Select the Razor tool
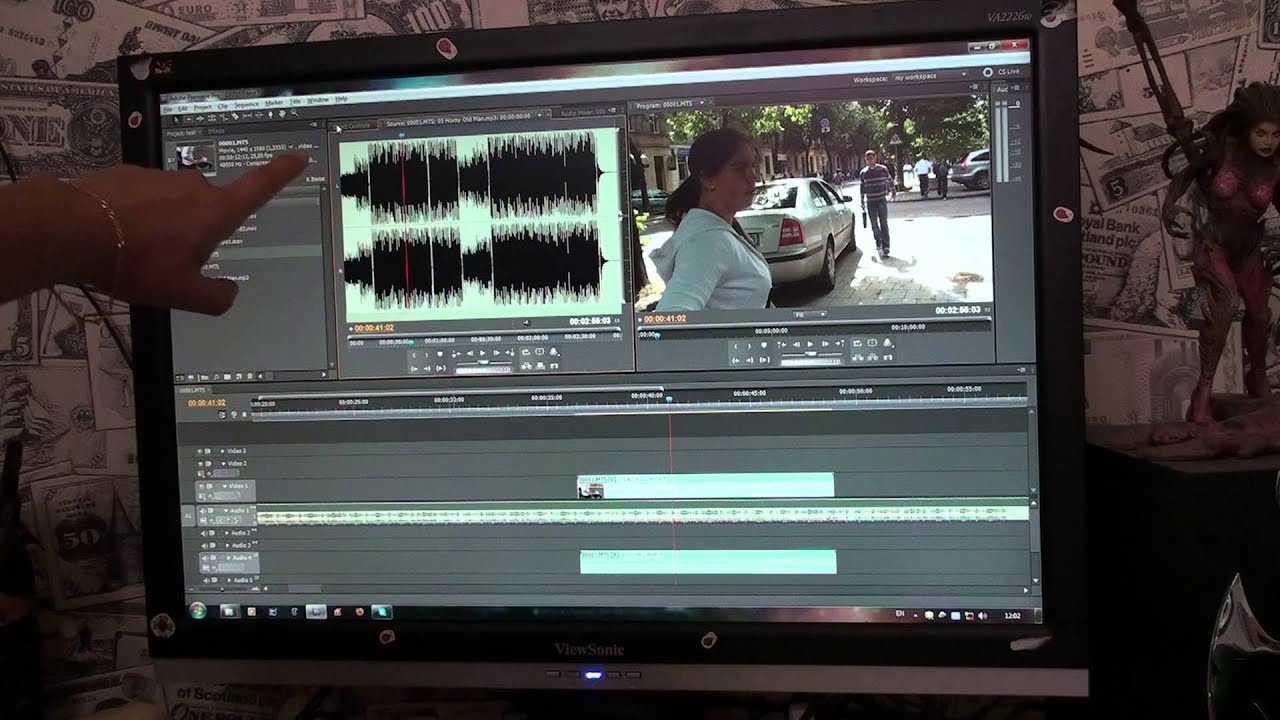 click(x=235, y=116)
